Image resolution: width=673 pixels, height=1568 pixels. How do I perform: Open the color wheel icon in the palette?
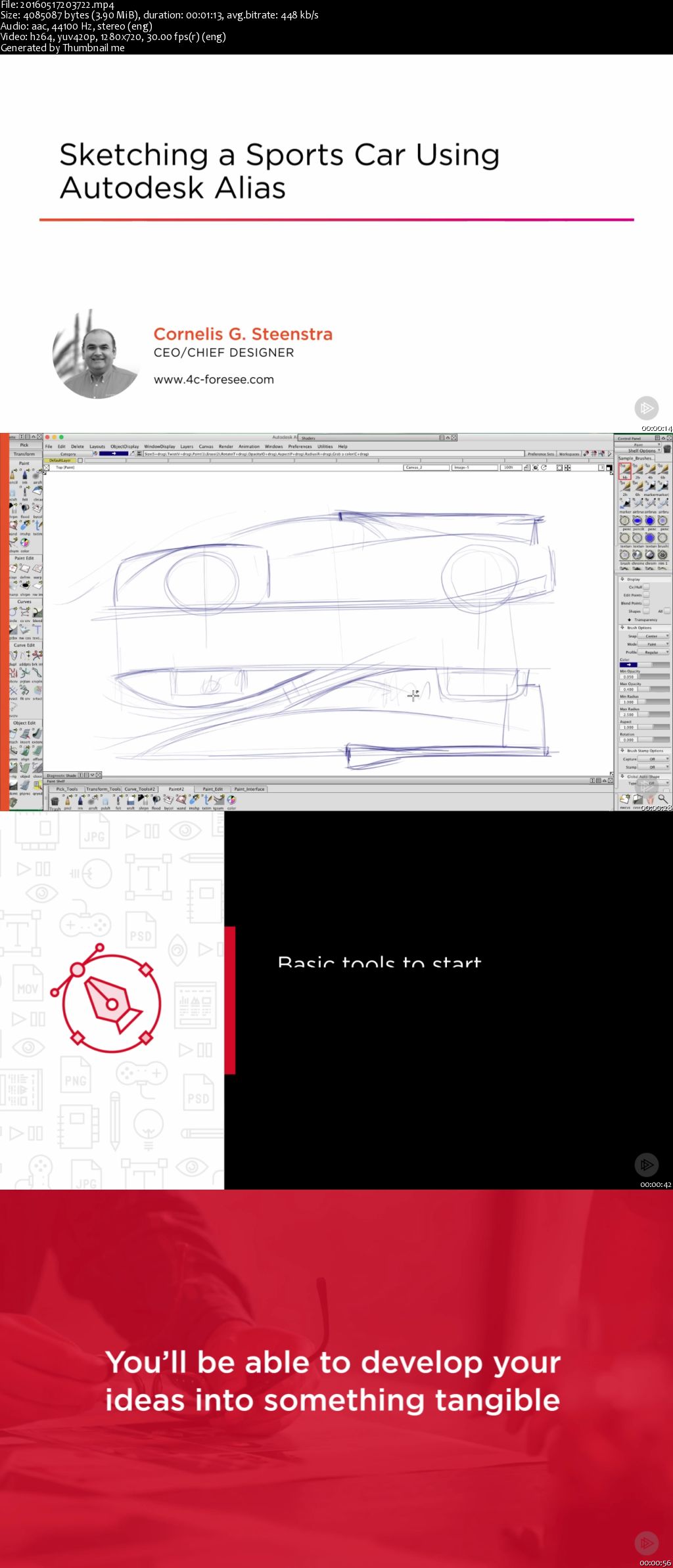25,543
